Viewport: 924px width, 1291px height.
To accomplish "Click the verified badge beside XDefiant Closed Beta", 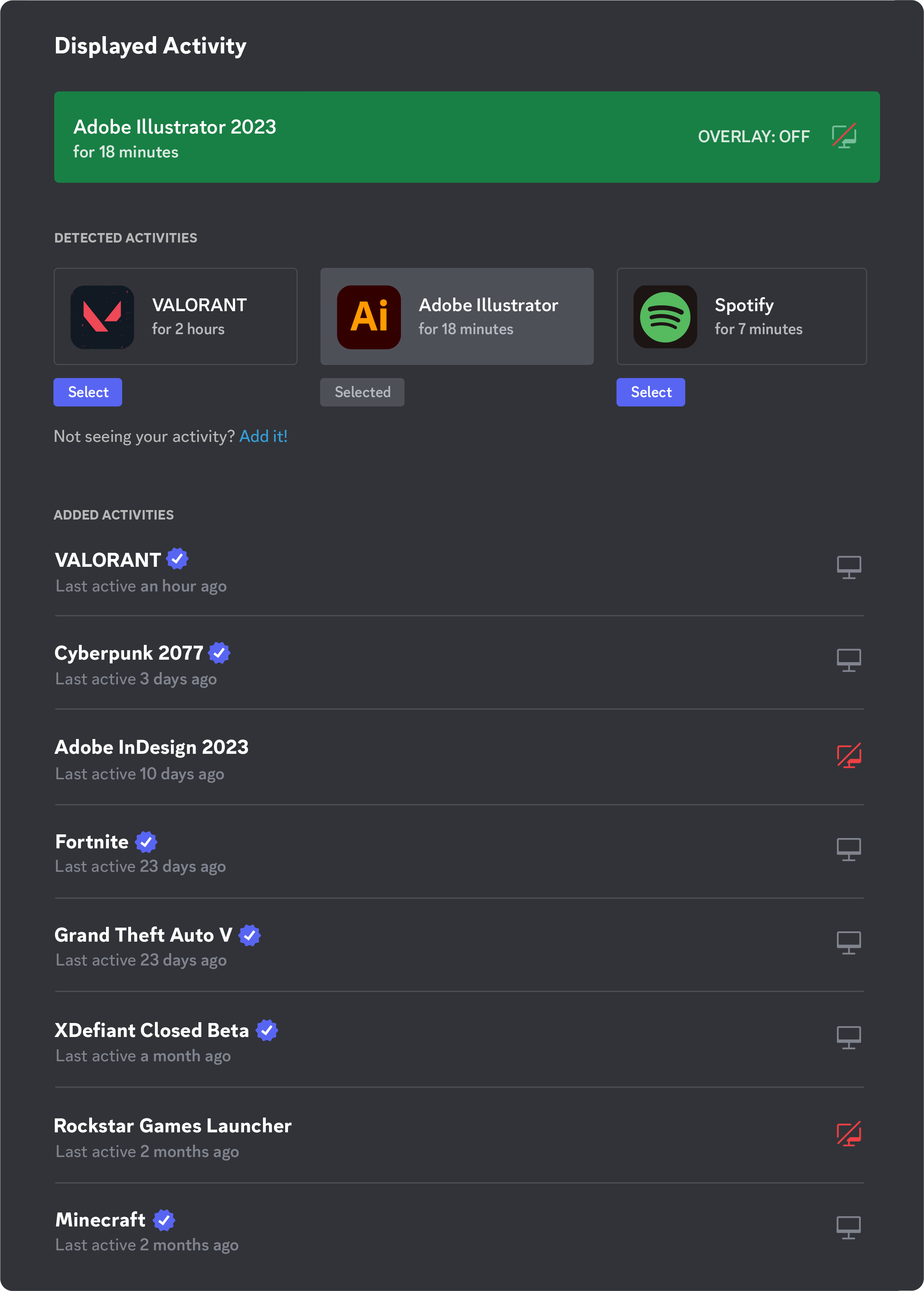I will 267,1030.
